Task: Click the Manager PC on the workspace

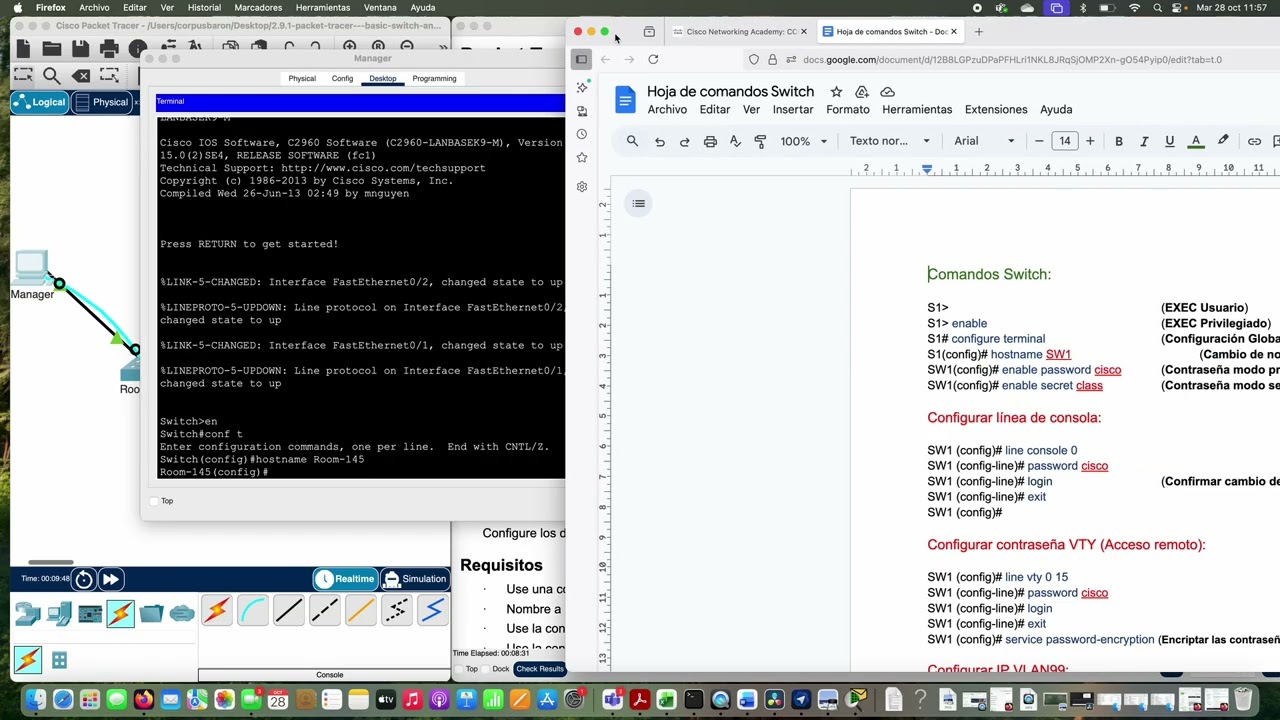Action: [x=31, y=267]
